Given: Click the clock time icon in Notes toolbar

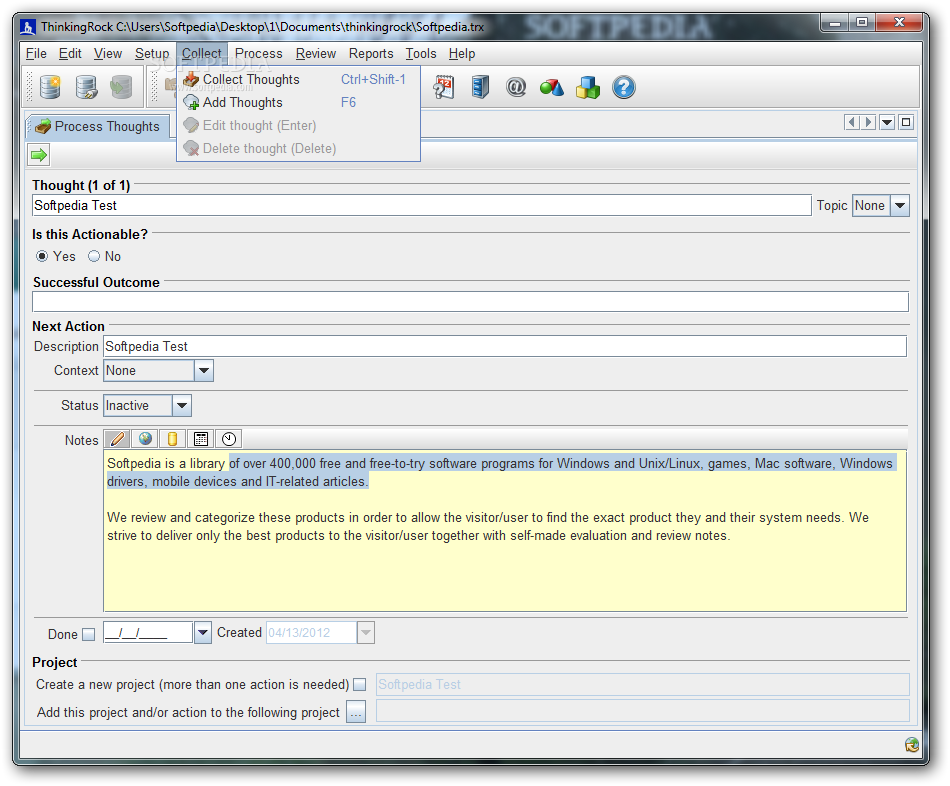Looking at the screenshot, I should (228, 438).
